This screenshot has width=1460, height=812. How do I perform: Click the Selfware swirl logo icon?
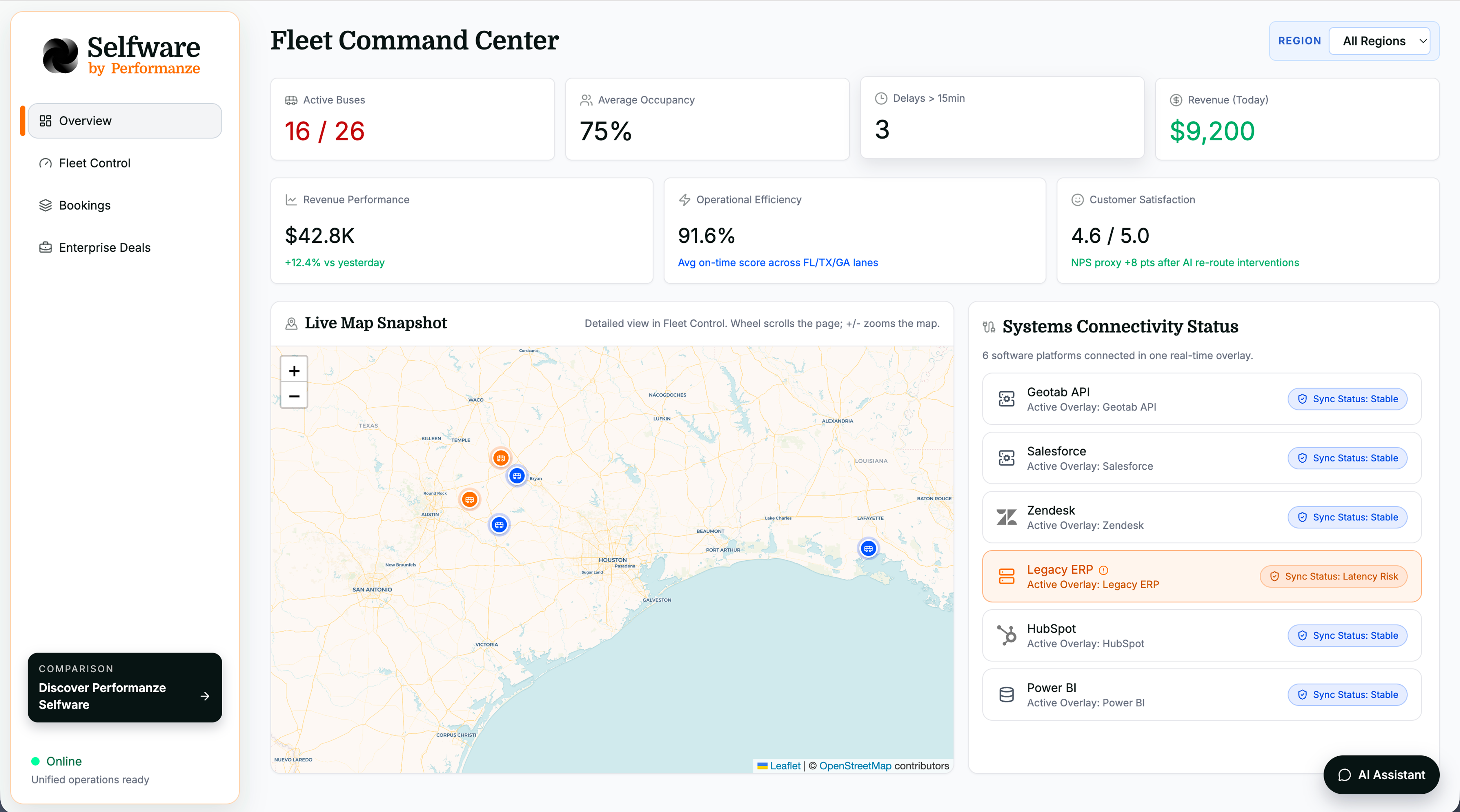click(60, 56)
